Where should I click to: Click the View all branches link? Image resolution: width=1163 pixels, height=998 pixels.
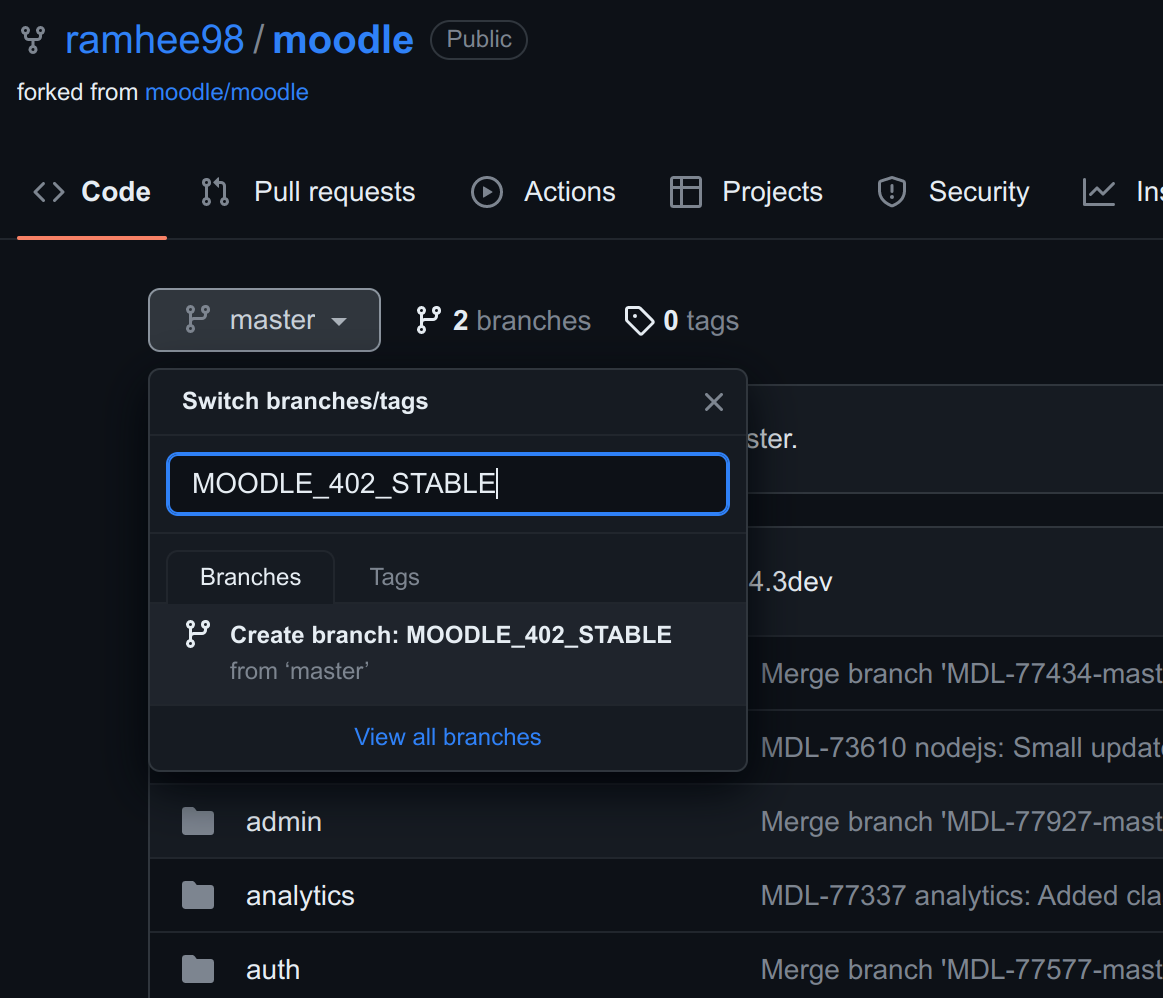[x=447, y=737]
